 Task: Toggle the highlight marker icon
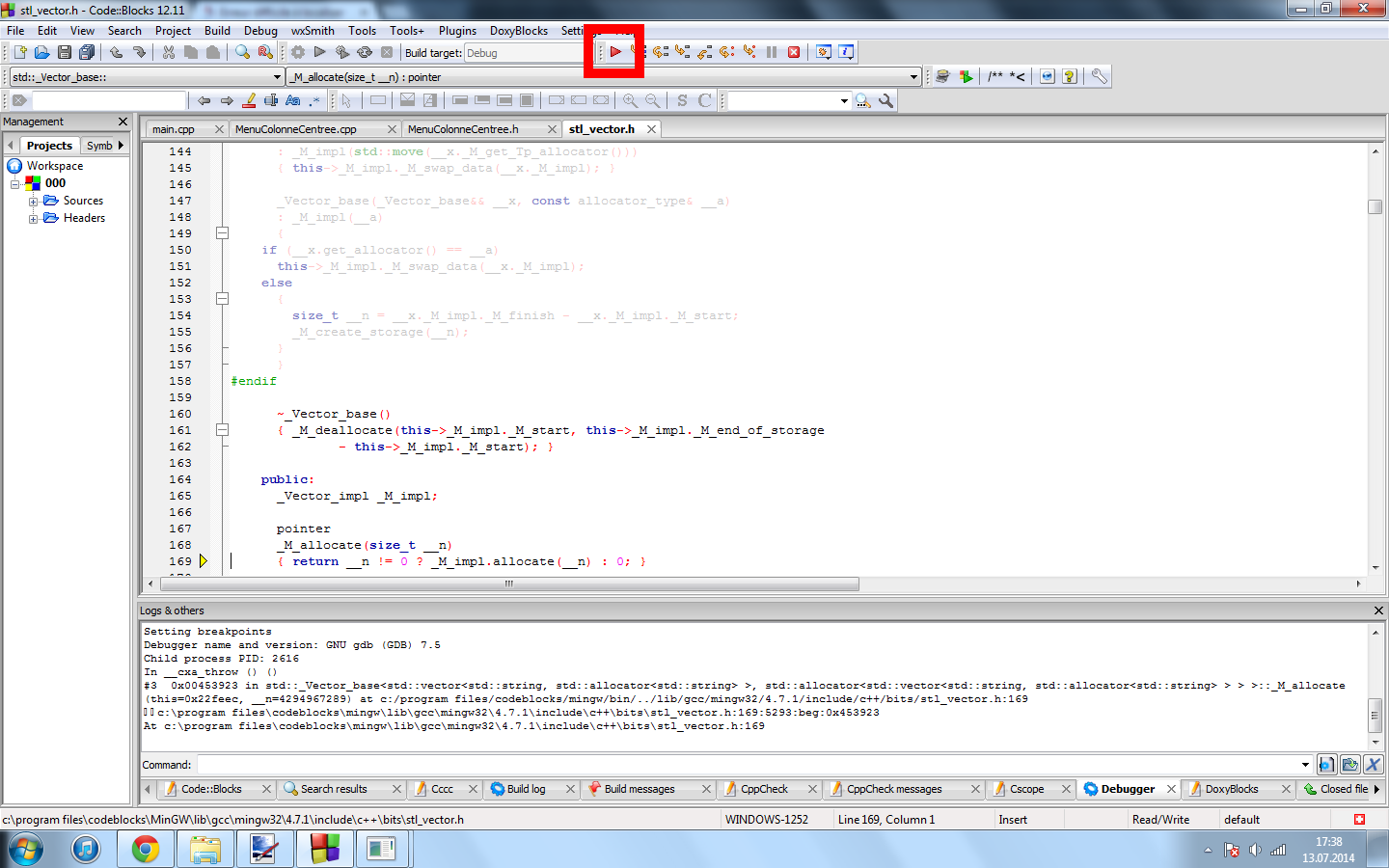[x=249, y=100]
